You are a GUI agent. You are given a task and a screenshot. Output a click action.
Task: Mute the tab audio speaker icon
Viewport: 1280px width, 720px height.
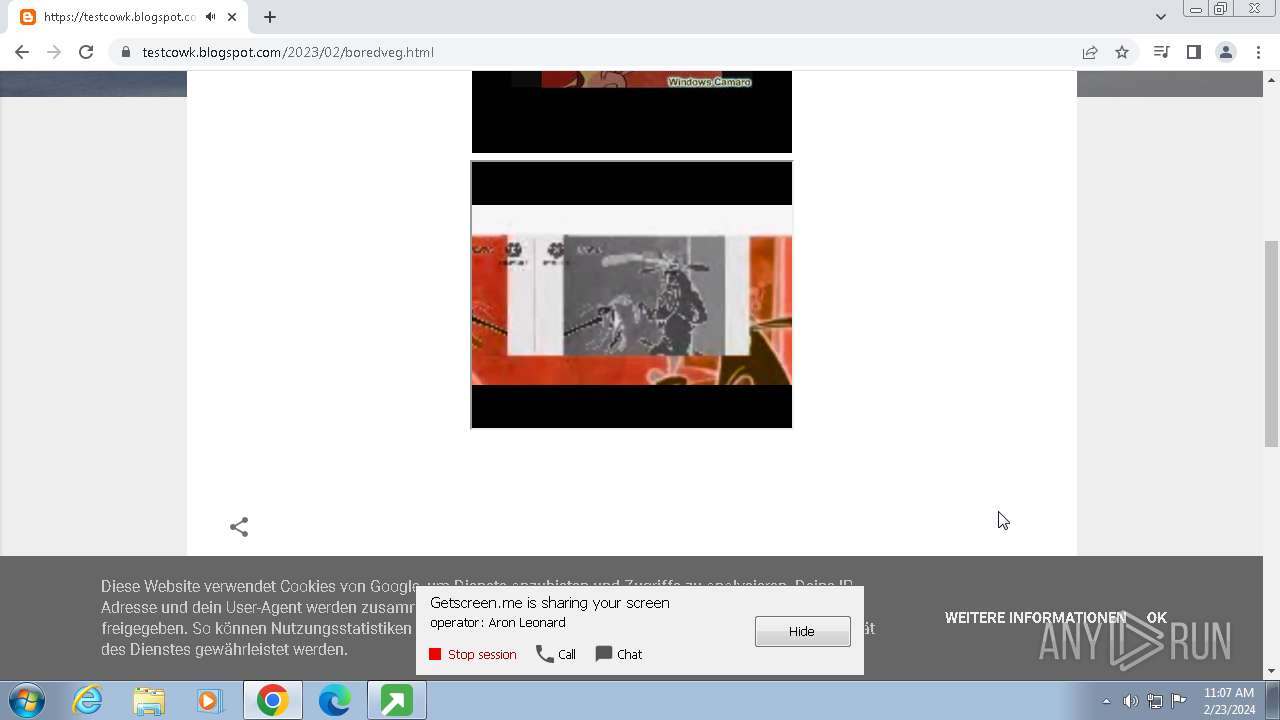coord(210,17)
